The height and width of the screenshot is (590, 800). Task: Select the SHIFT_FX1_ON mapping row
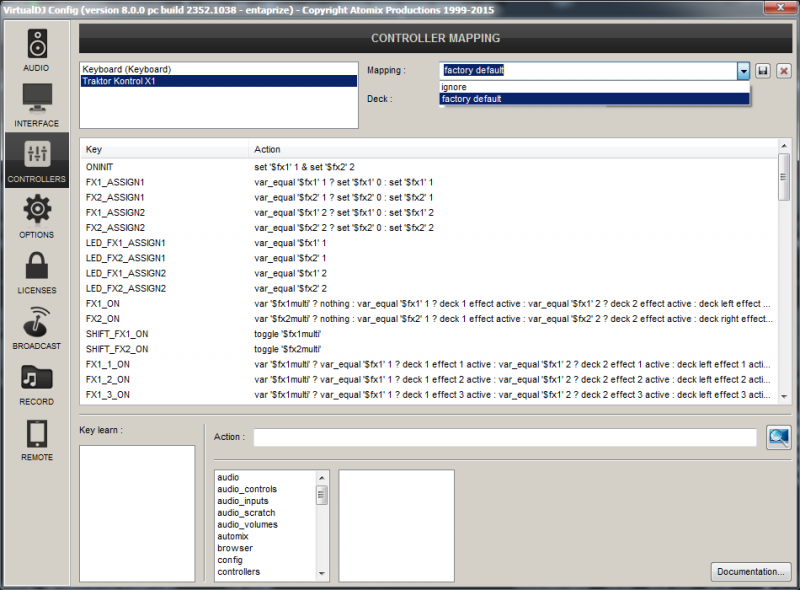[429, 334]
